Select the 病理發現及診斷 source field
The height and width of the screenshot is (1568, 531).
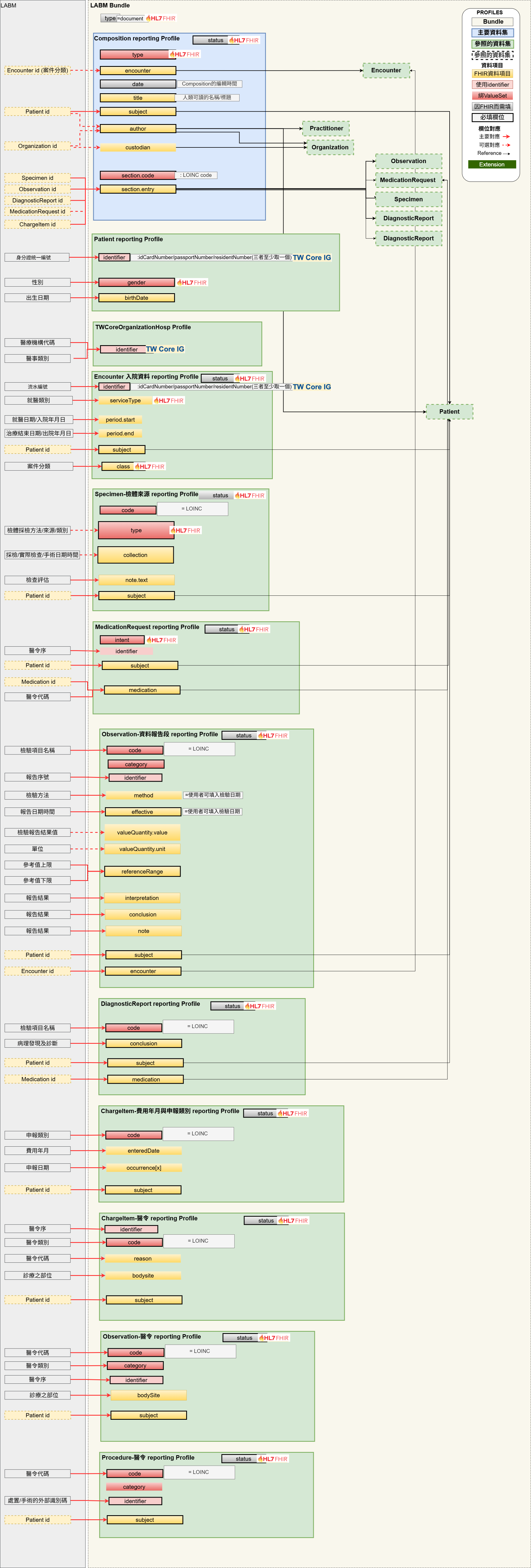[x=38, y=1043]
